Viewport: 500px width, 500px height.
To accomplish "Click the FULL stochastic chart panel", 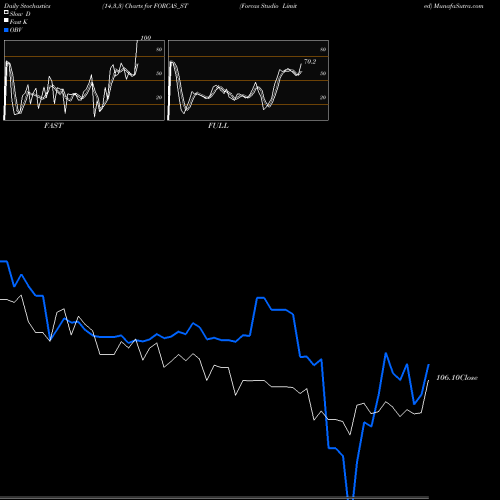I will click(248, 80).
